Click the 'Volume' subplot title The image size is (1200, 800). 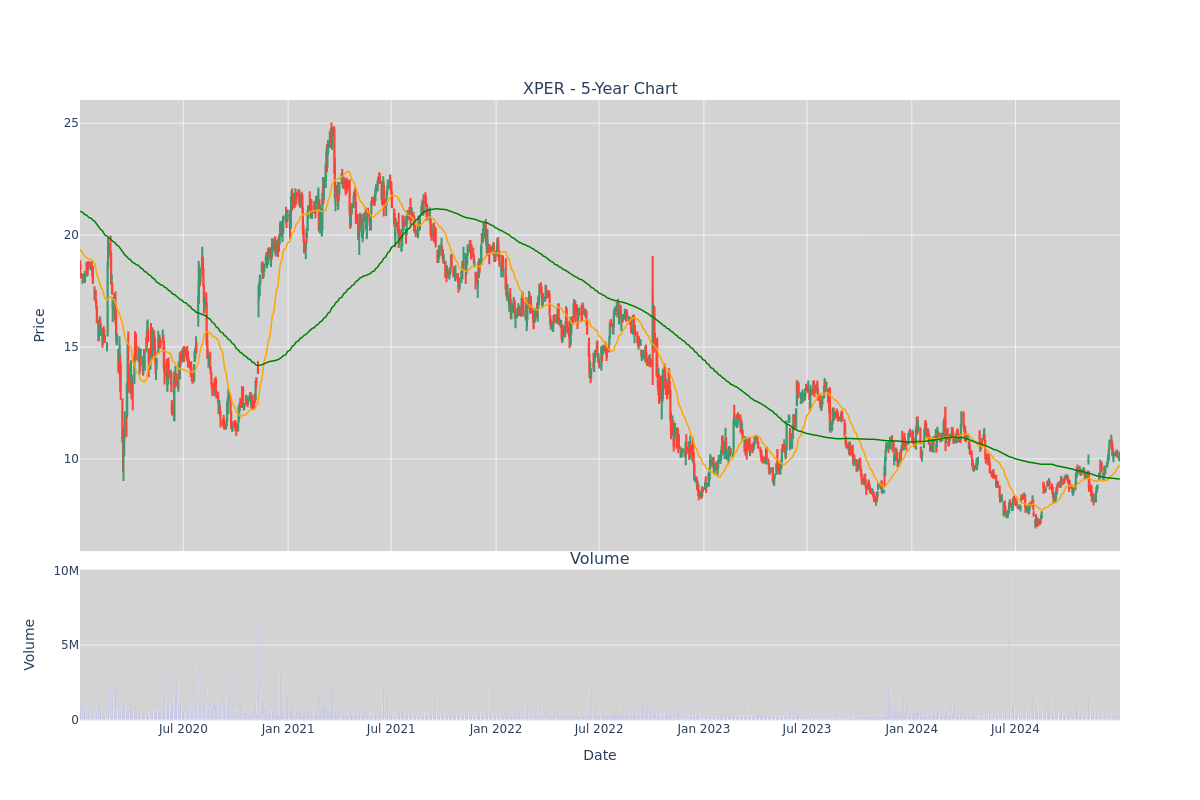(600, 559)
